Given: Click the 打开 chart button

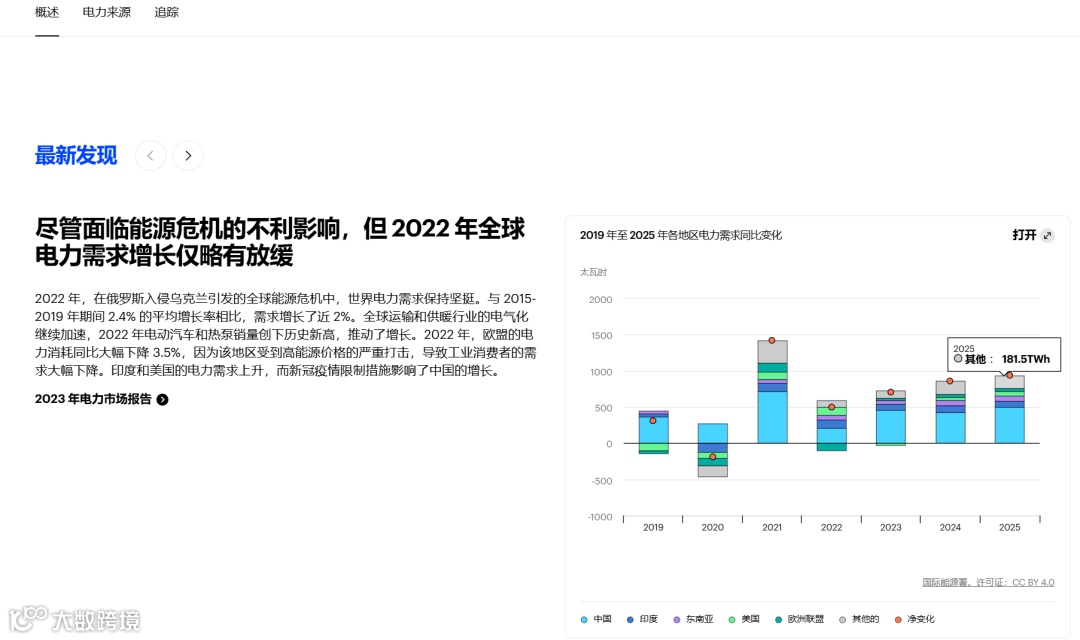Looking at the screenshot, I should [1032, 235].
